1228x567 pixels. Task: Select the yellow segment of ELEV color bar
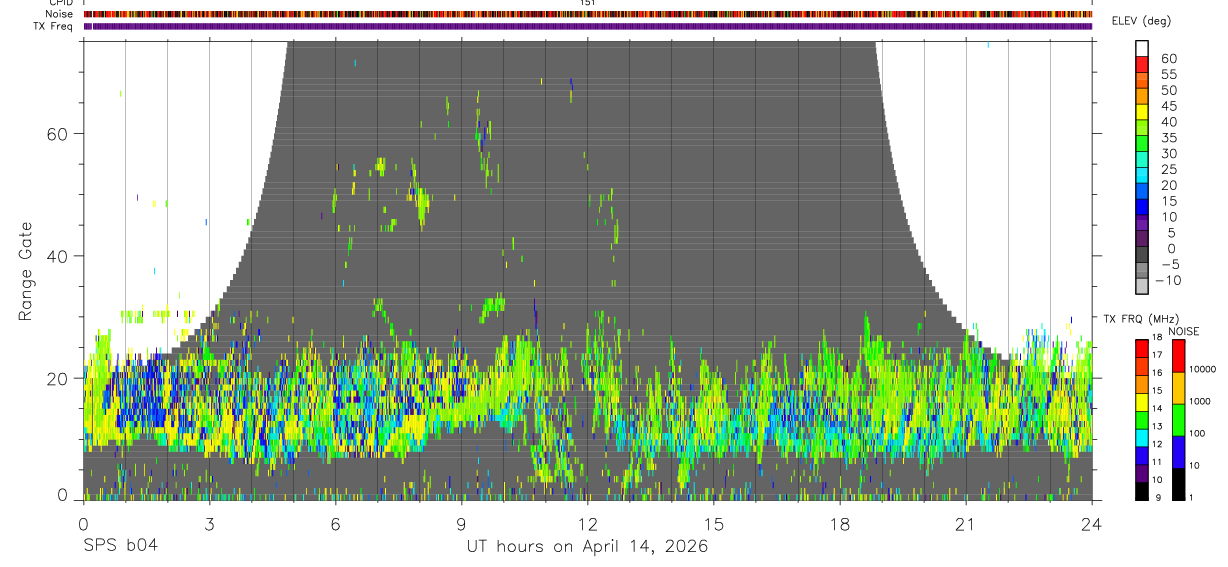[1142, 113]
